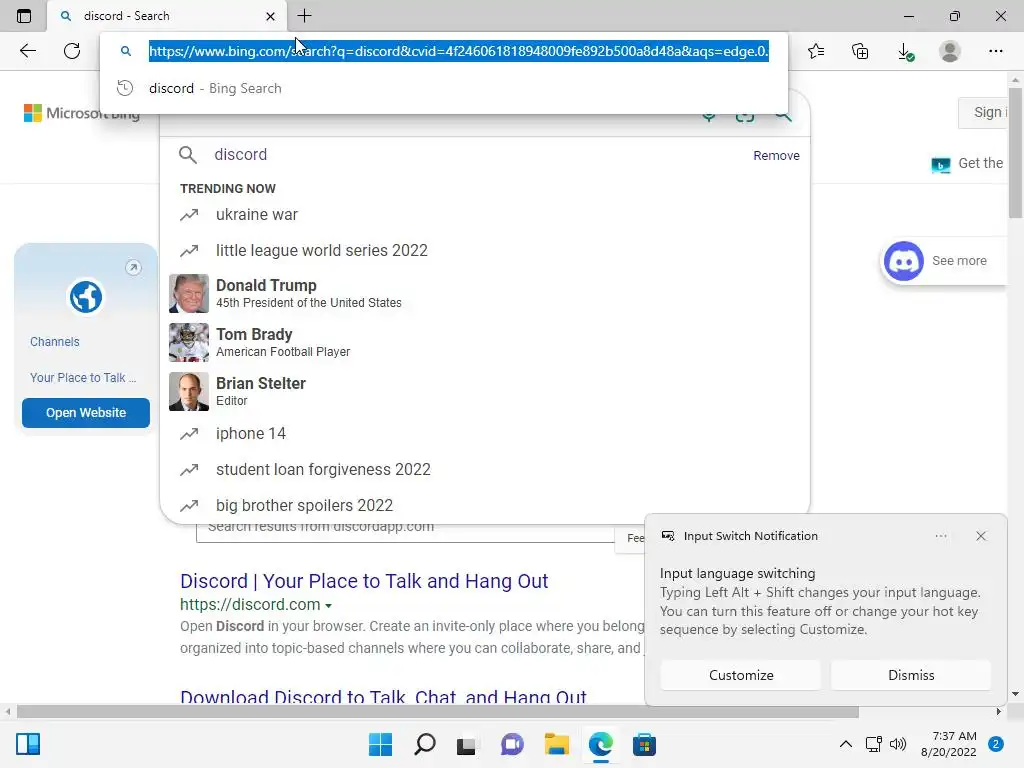
Task: Click the Get the Bing app link
Action: (x=968, y=163)
